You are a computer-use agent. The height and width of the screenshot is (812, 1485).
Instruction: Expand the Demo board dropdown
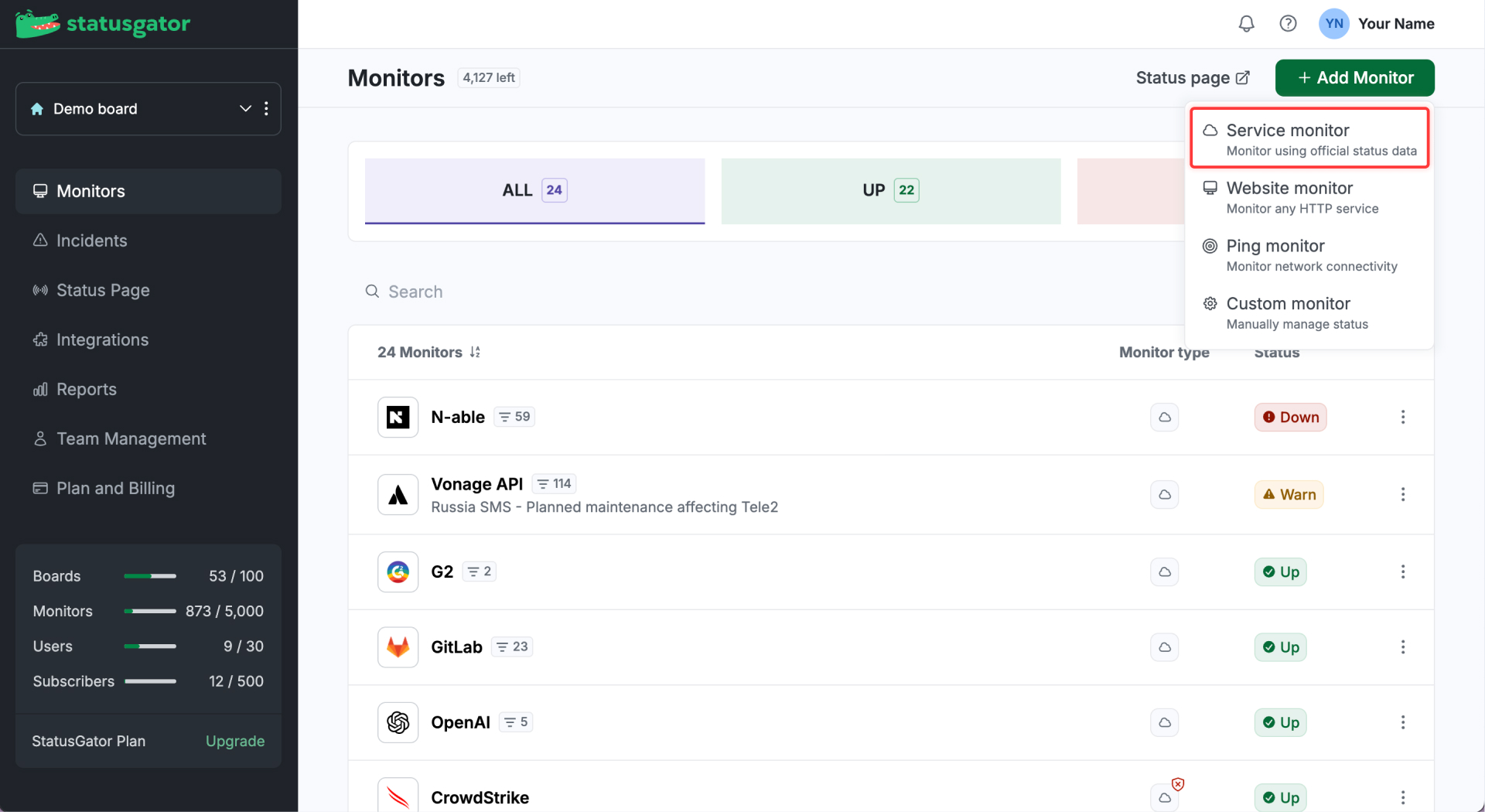pyautogui.click(x=245, y=109)
